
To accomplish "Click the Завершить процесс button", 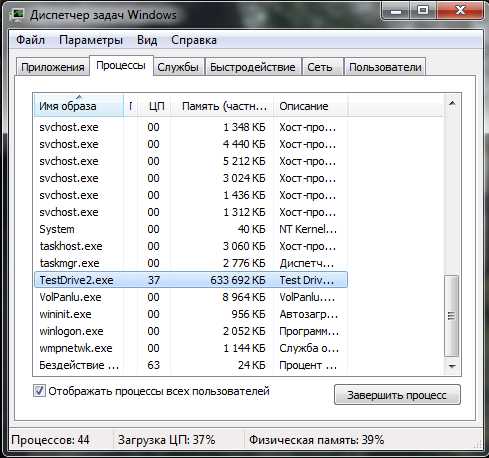I will 397,395.
